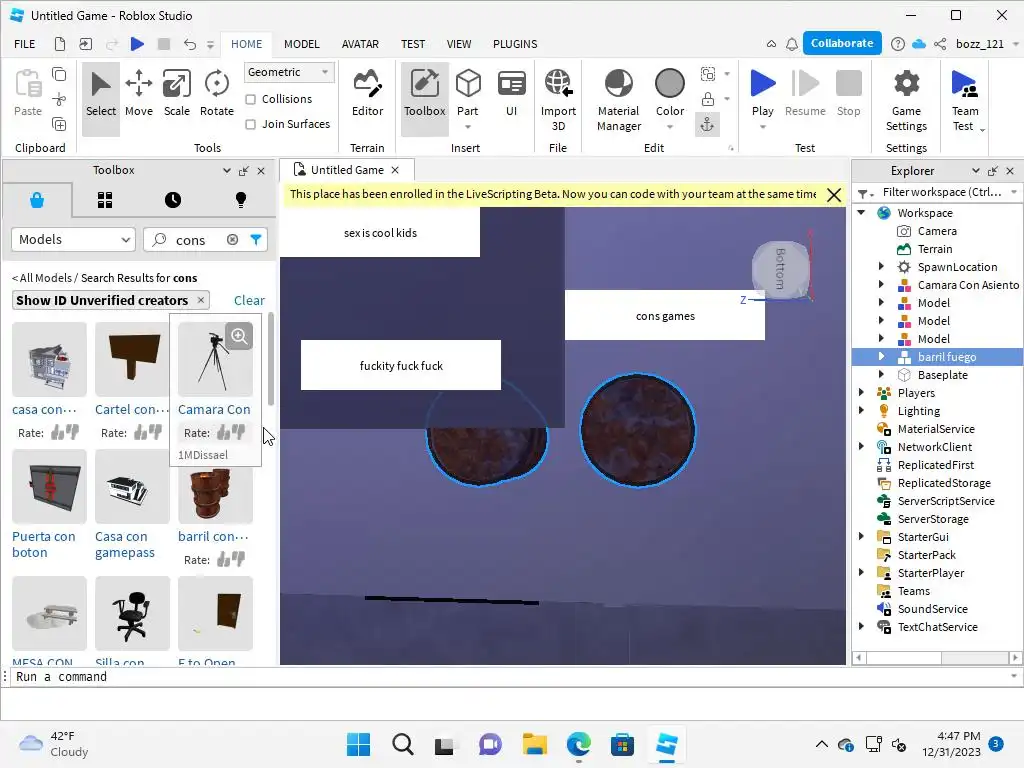This screenshot has height=768, width=1024.
Task: Open the FILE menu
Action: click(x=25, y=44)
